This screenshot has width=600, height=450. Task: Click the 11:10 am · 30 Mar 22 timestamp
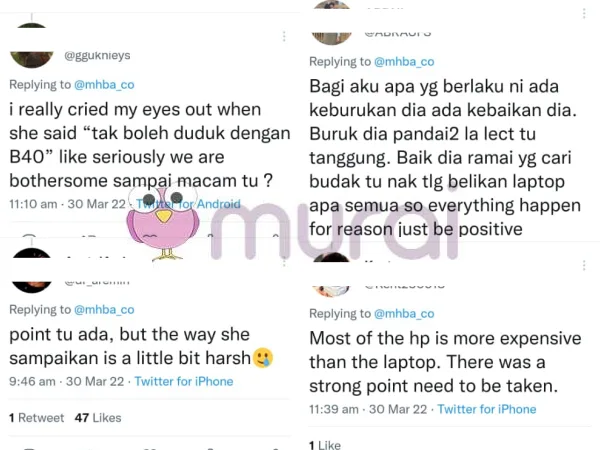67,204
